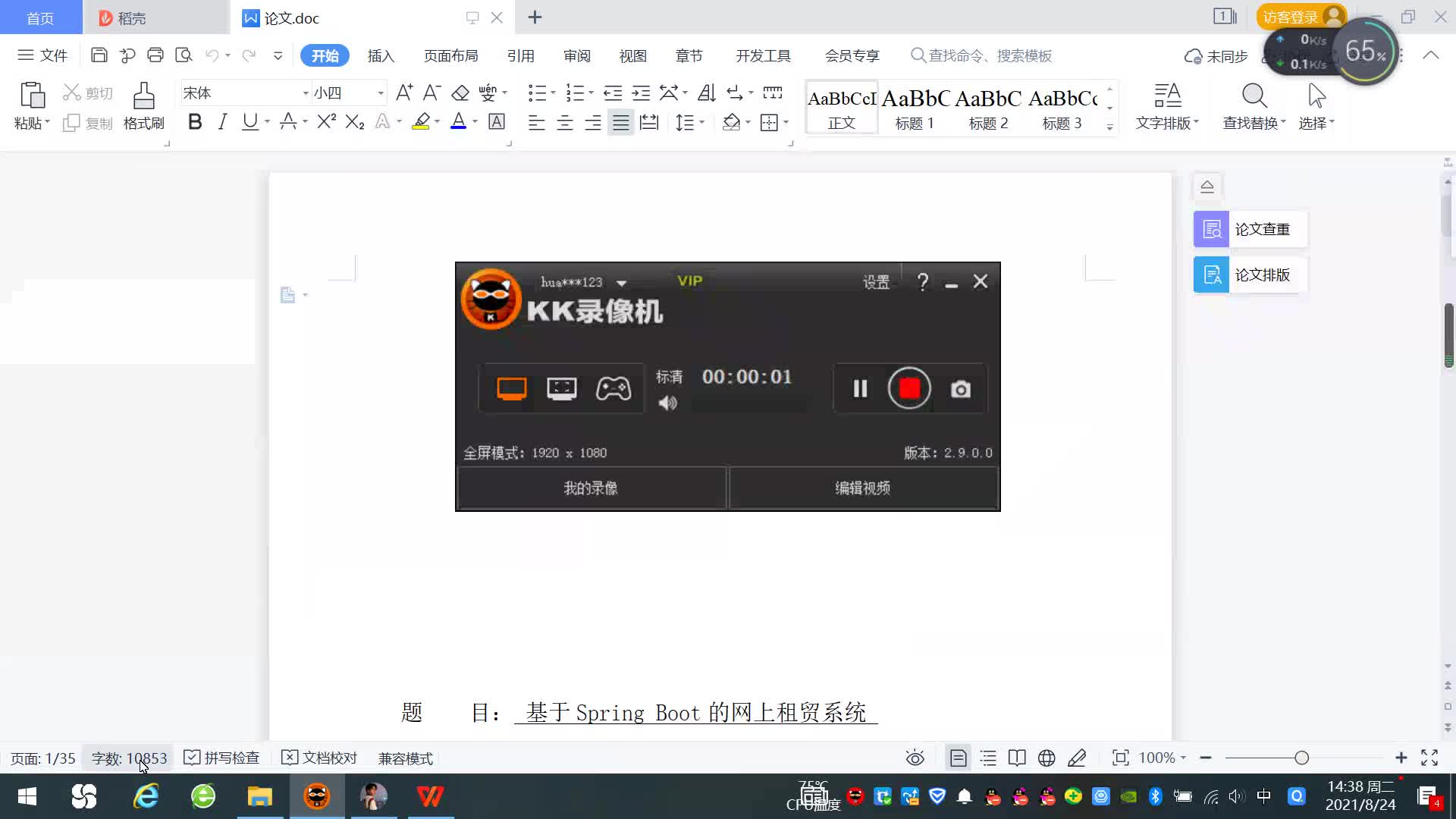Screen dimensions: 1456x819
Task: Click 编辑视频 button in KK recorder
Action: [863, 488]
